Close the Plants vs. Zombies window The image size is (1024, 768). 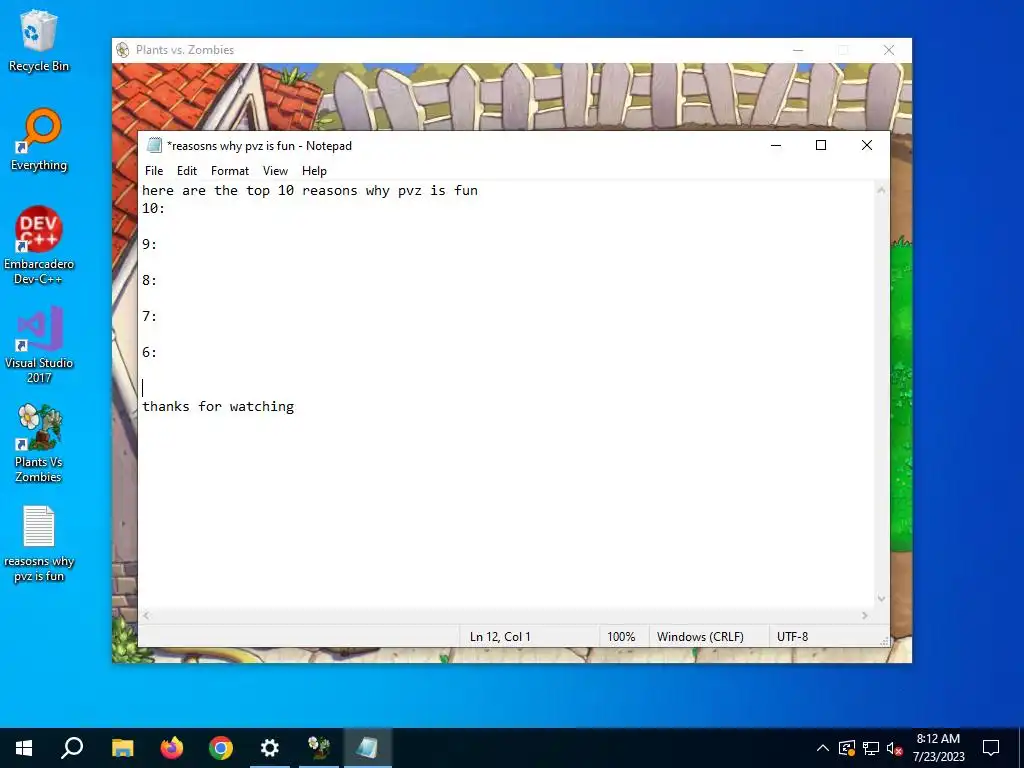[x=889, y=50]
